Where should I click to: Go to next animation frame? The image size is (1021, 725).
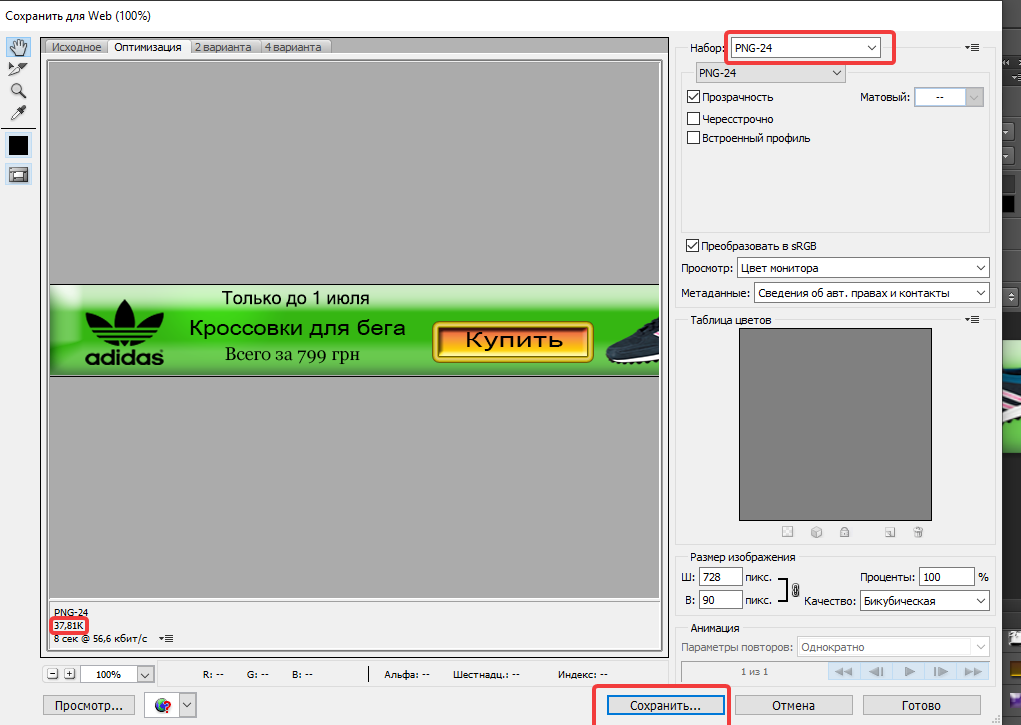pos(941,672)
